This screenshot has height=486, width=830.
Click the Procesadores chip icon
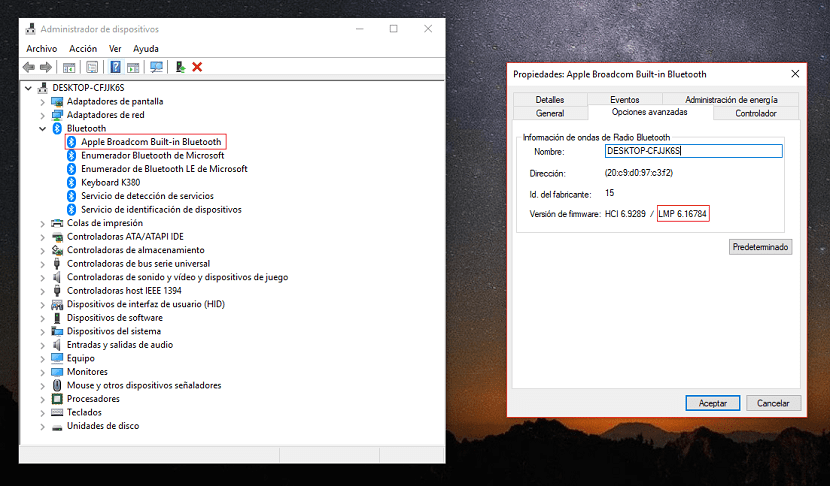pos(57,399)
